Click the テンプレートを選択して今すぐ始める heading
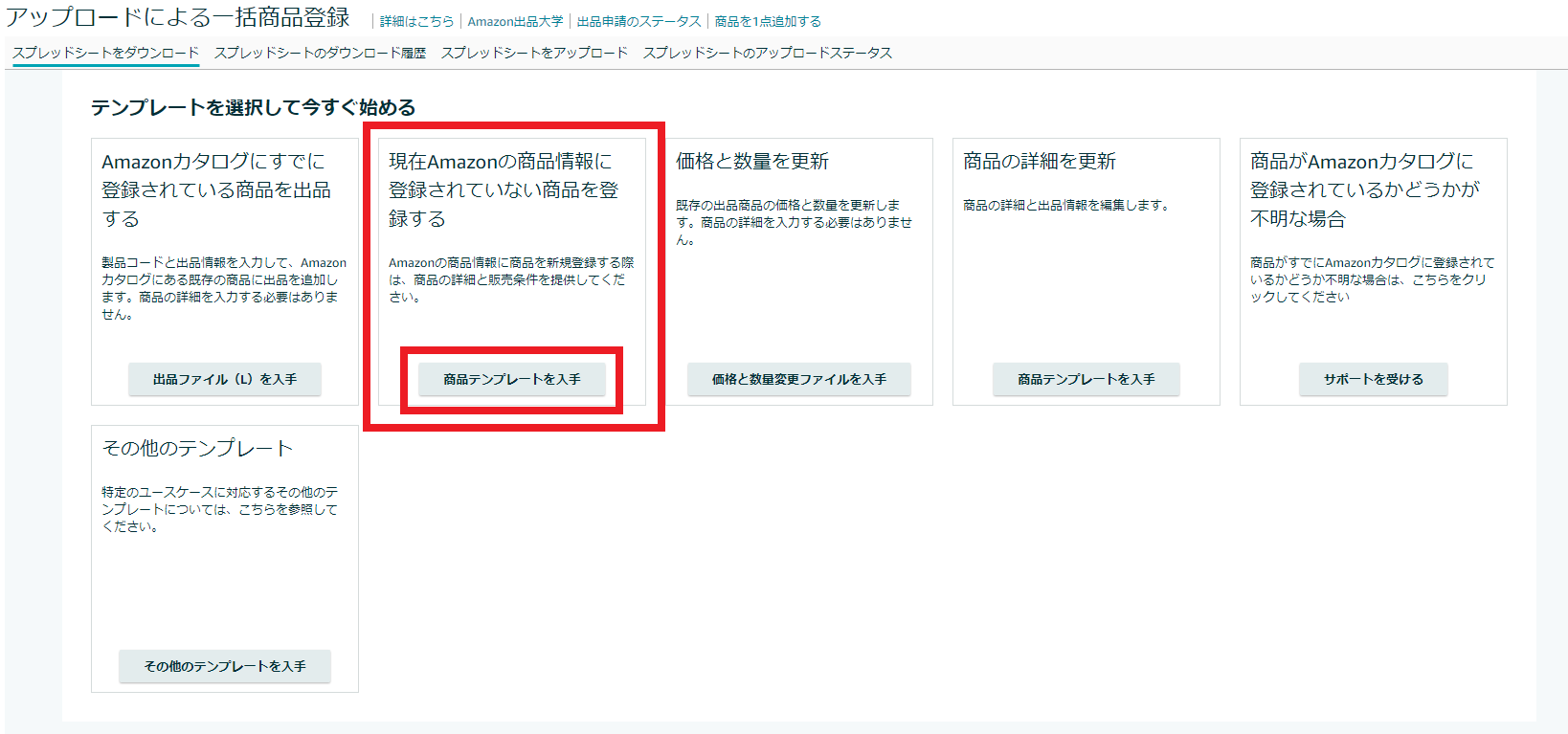Screen dimensions: 1568x734 pos(254,107)
